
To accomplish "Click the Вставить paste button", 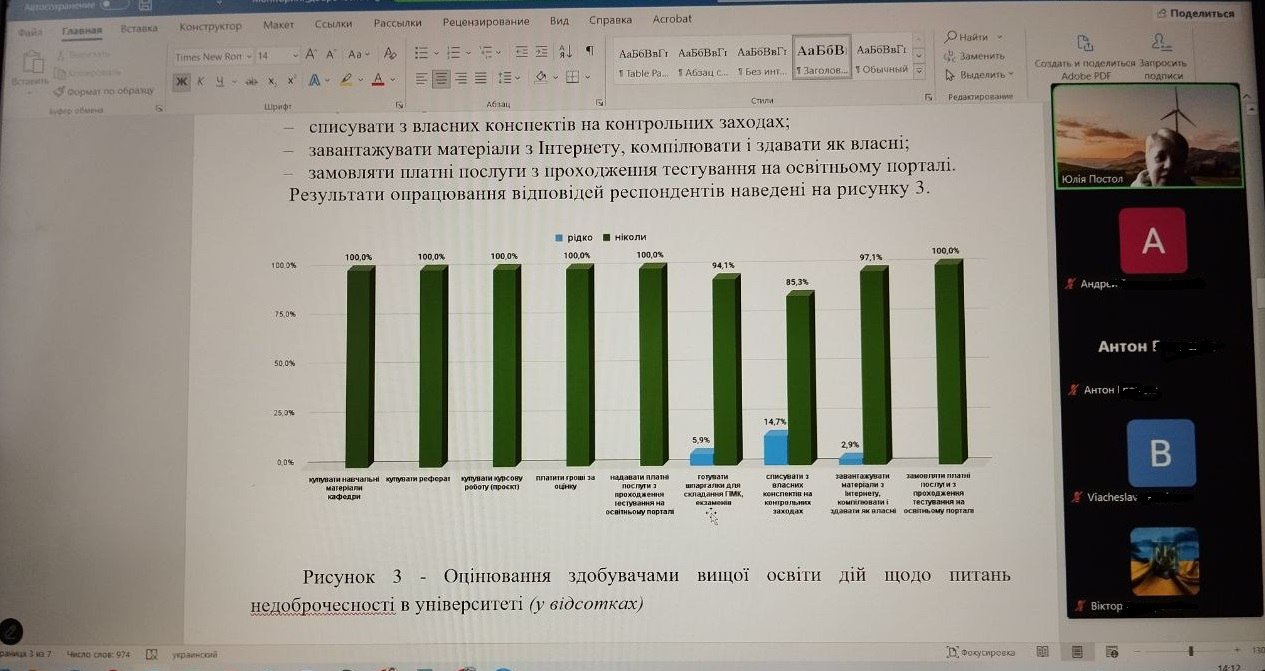I will tap(29, 73).
